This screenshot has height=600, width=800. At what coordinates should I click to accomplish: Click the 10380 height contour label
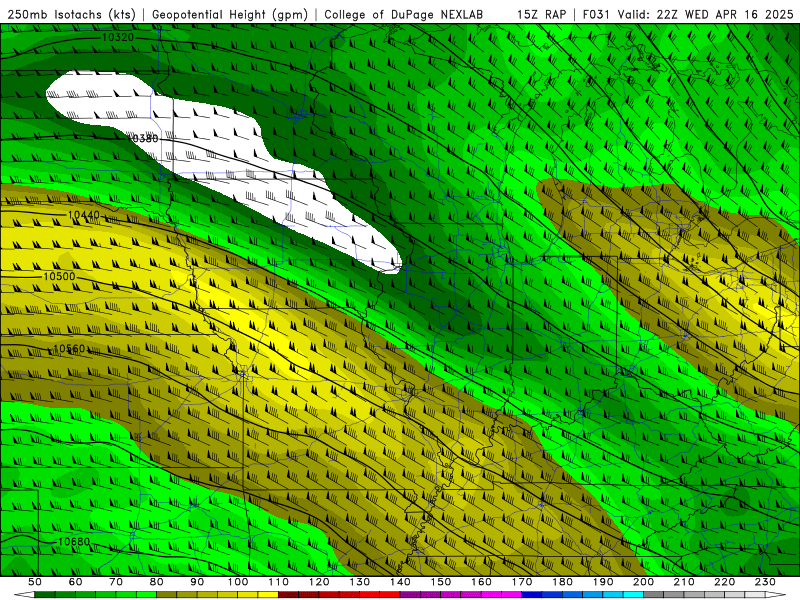tap(142, 138)
